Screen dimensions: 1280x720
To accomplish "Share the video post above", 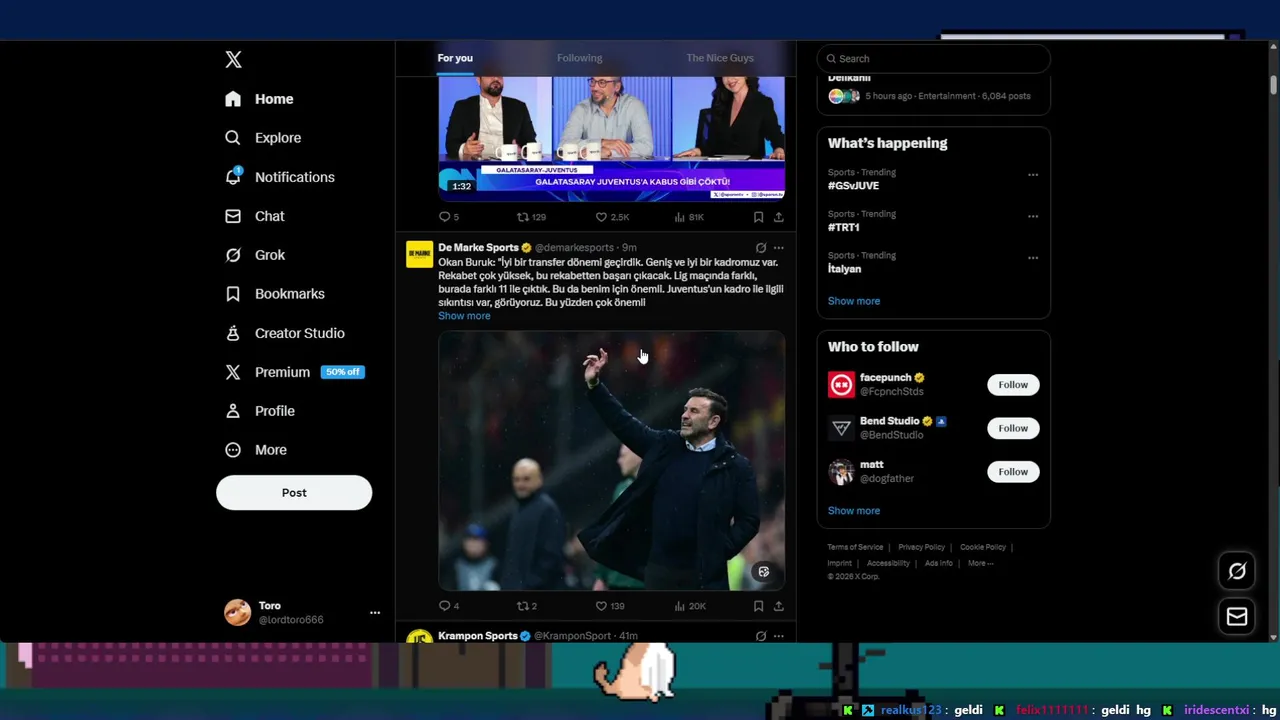I will pos(778,217).
